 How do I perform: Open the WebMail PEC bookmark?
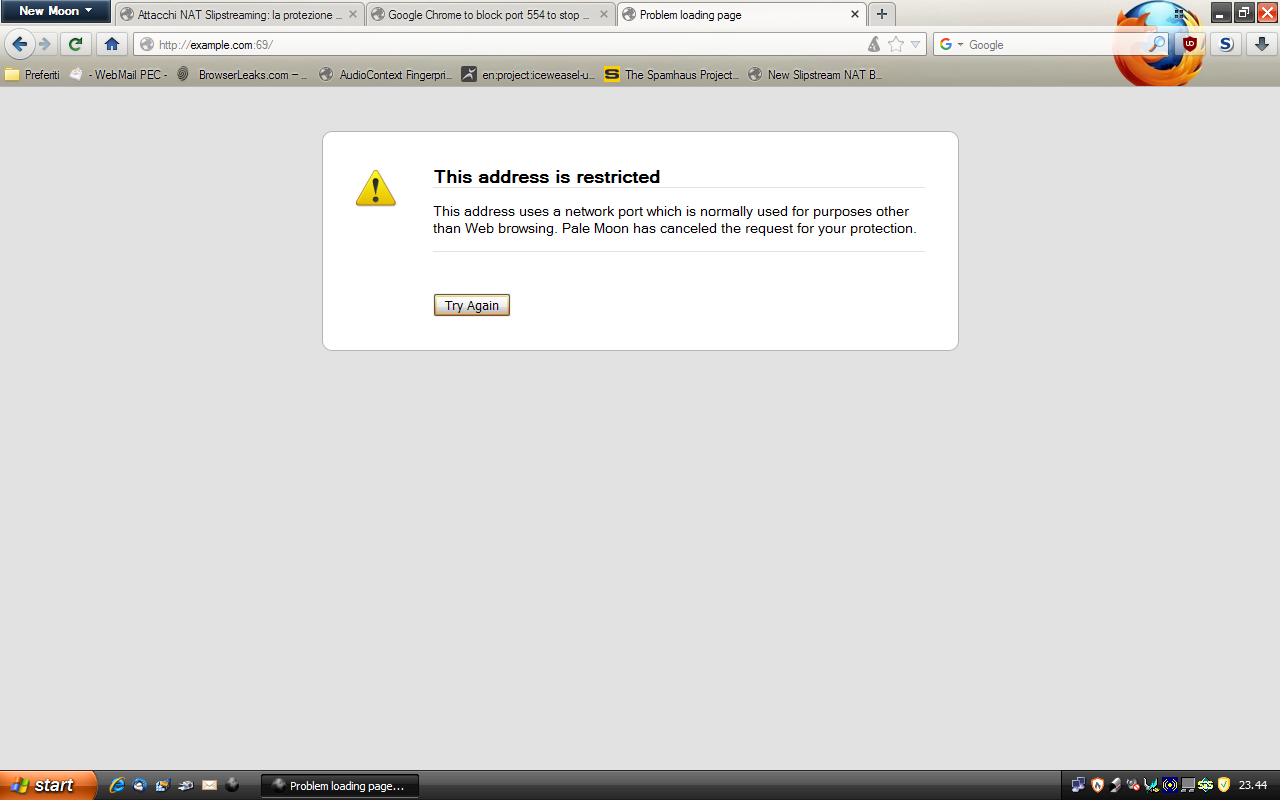(x=118, y=74)
